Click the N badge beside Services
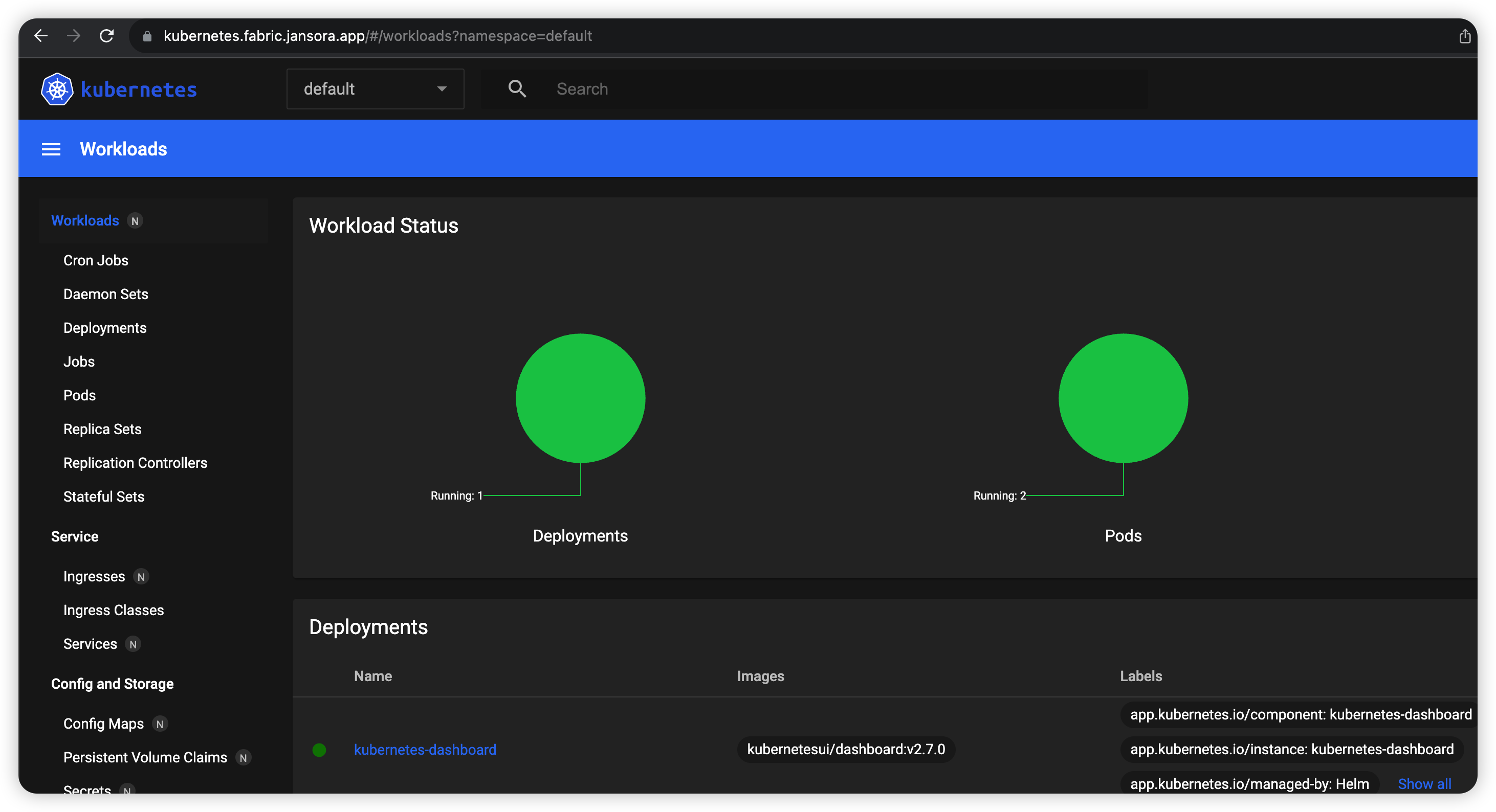This screenshot has width=1496, height=812. pyautogui.click(x=133, y=644)
